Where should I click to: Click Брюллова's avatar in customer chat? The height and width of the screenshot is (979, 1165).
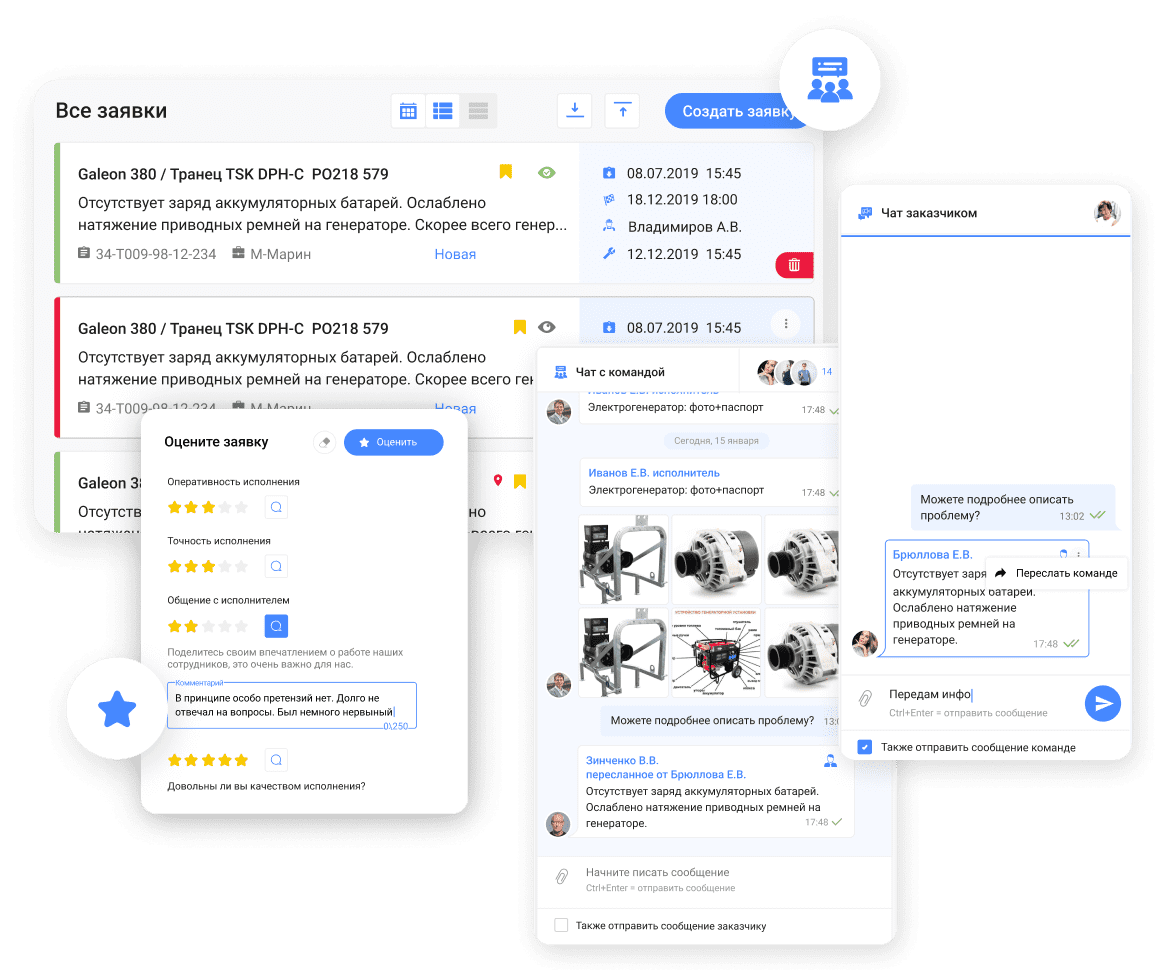point(865,643)
